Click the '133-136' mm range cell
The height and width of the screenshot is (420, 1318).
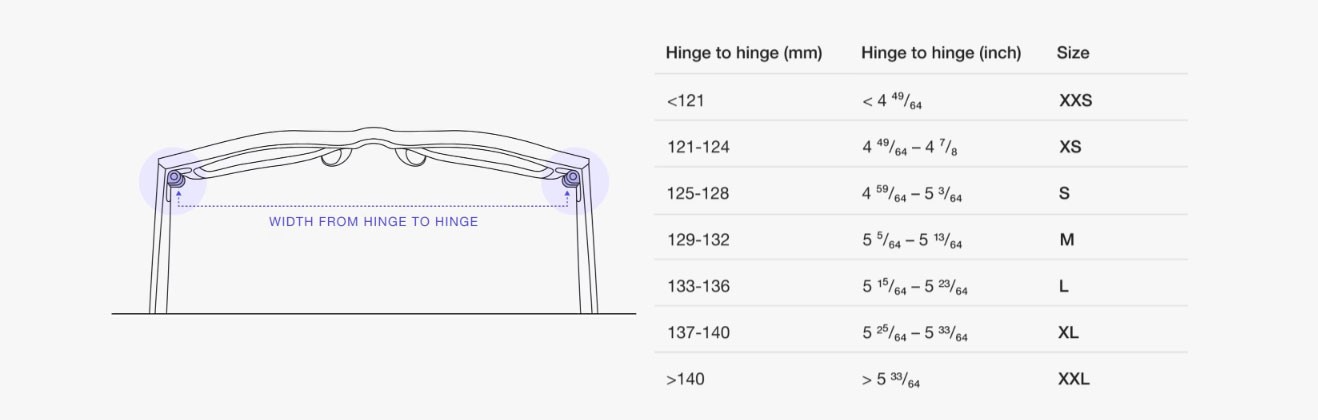[698, 286]
